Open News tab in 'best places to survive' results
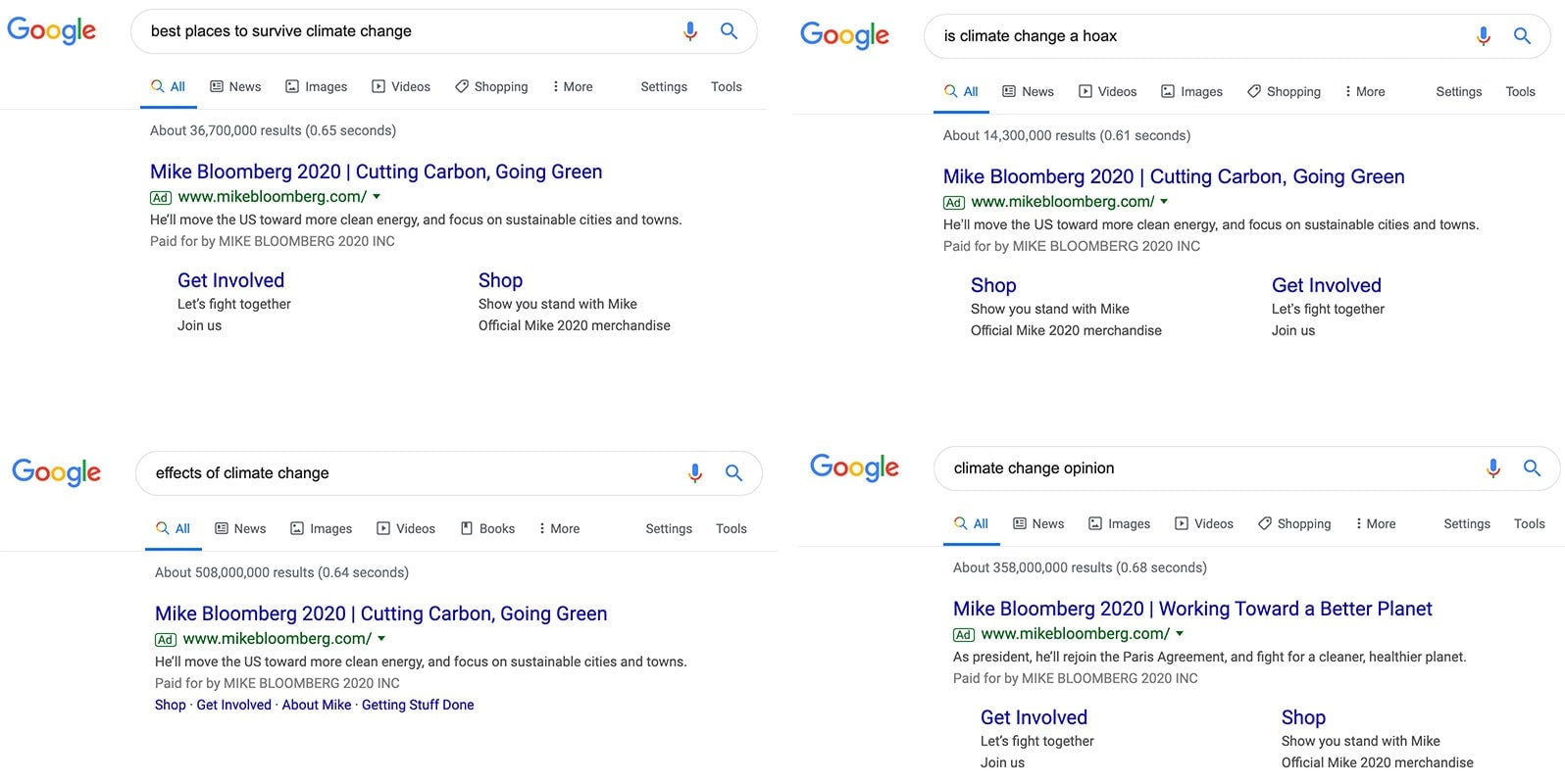 (235, 86)
